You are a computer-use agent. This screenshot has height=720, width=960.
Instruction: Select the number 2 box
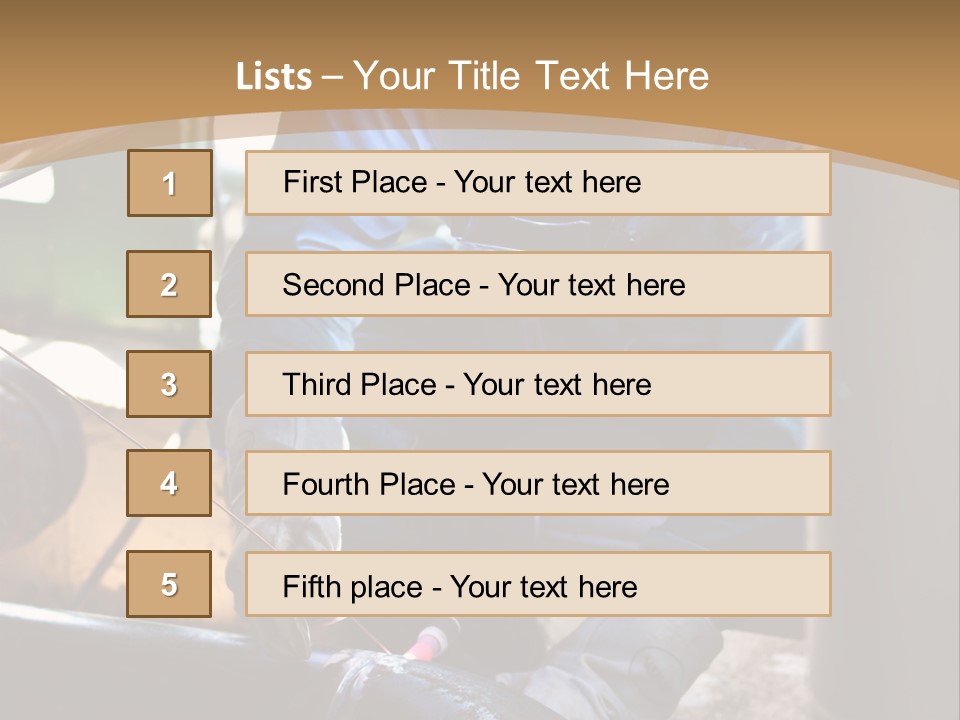click(x=169, y=284)
